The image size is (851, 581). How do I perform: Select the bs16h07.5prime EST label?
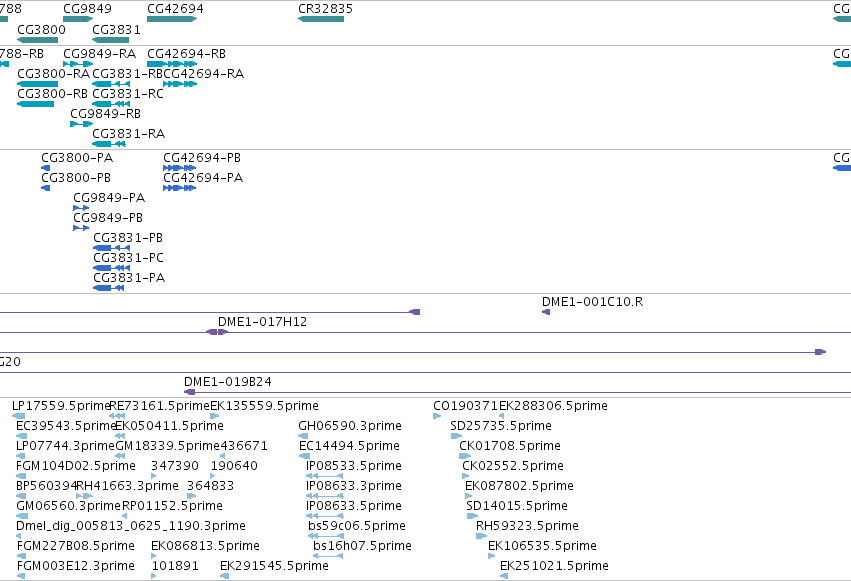(x=363, y=547)
